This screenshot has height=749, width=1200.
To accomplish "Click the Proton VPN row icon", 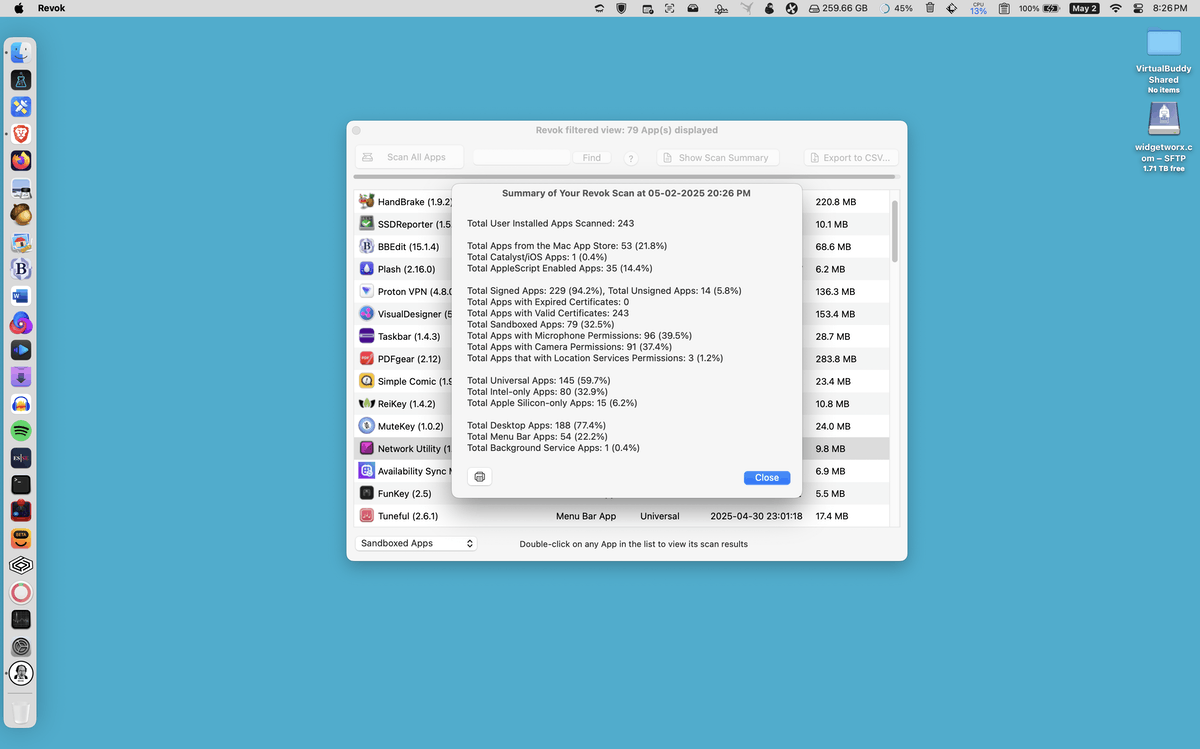I will 367,291.
